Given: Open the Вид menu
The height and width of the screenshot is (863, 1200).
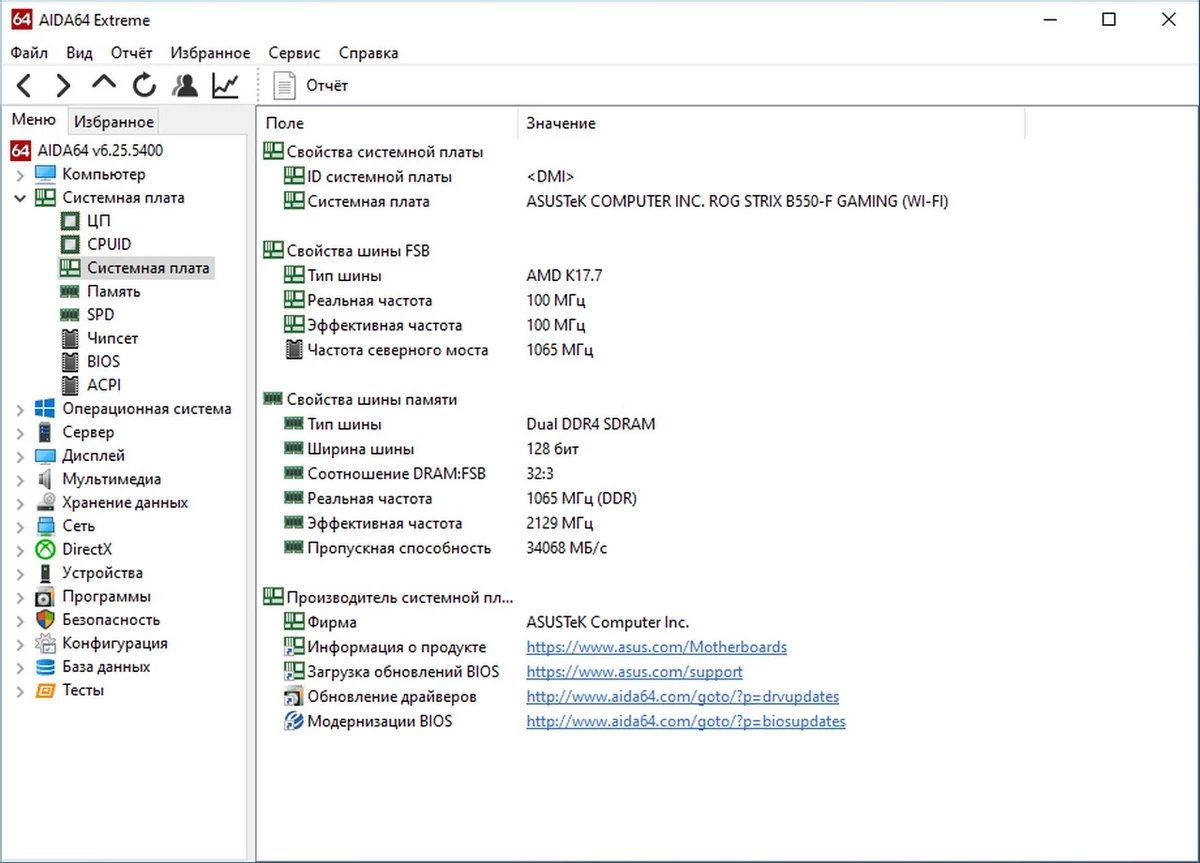Looking at the screenshot, I should pyautogui.click(x=80, y=53).
